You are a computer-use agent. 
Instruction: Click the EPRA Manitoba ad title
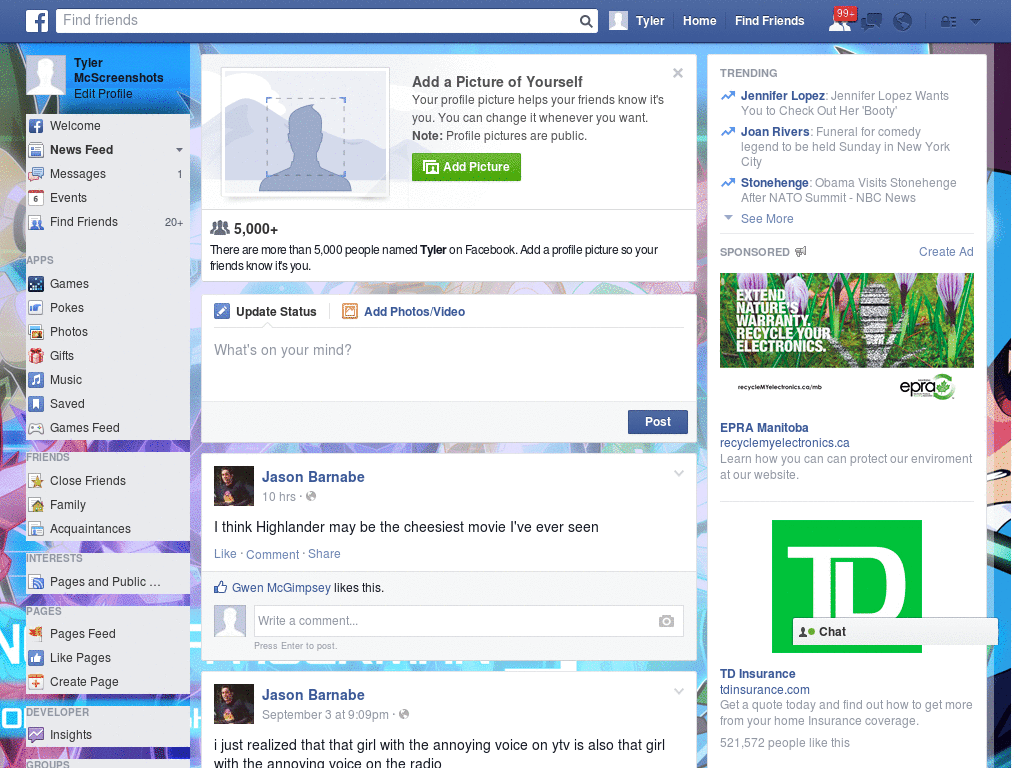[764, 428]
